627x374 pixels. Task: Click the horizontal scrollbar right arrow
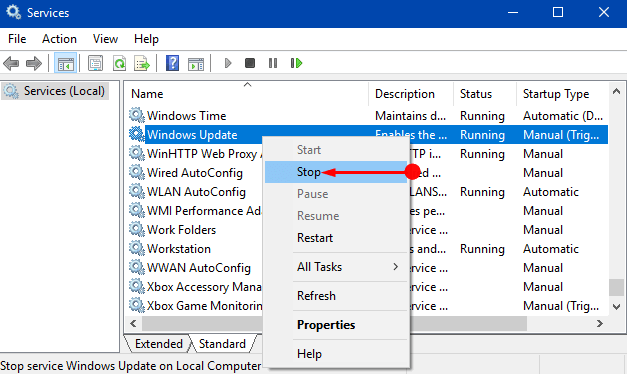pos(599,323)
